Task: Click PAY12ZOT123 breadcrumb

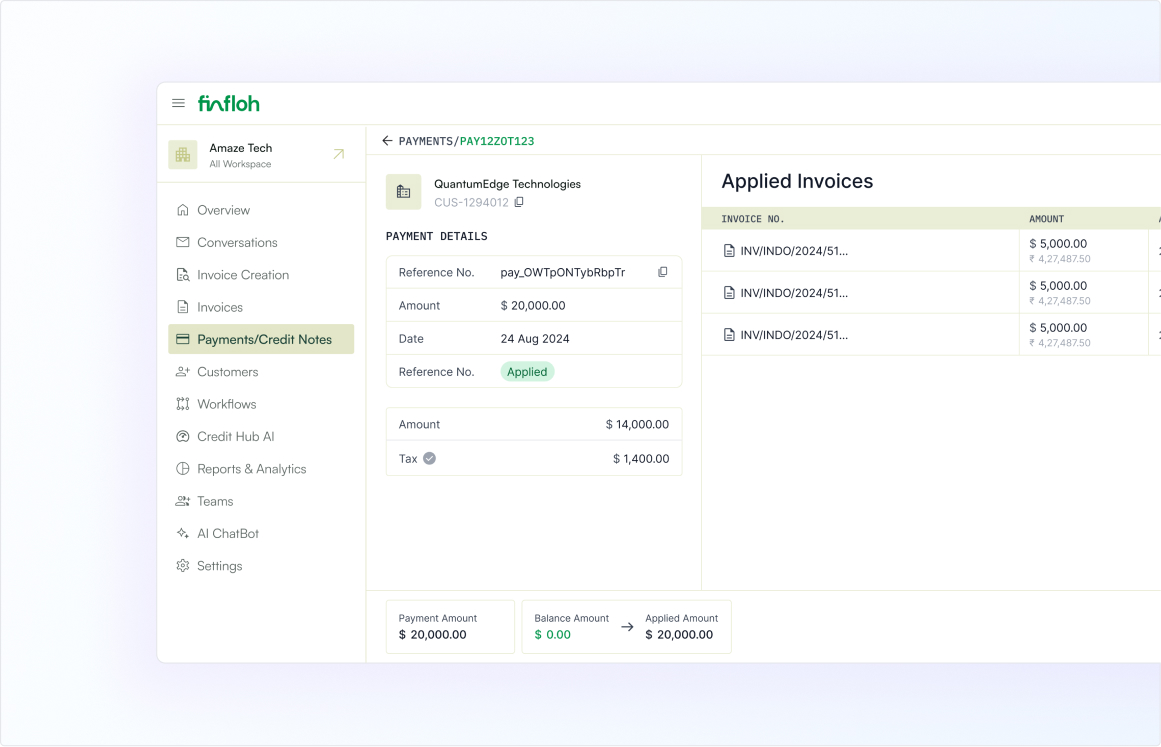Action: coord(497,141)
